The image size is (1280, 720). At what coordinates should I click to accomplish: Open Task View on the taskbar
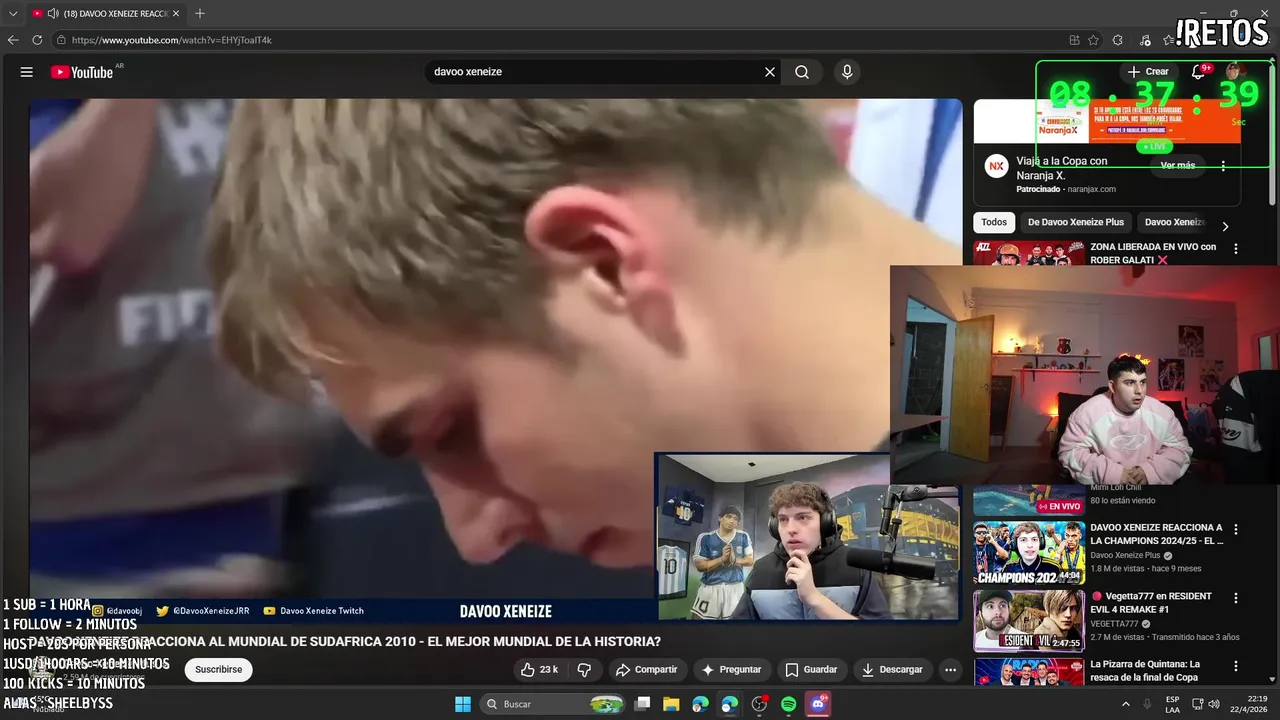pyautogui.click(x=643, y=704)
